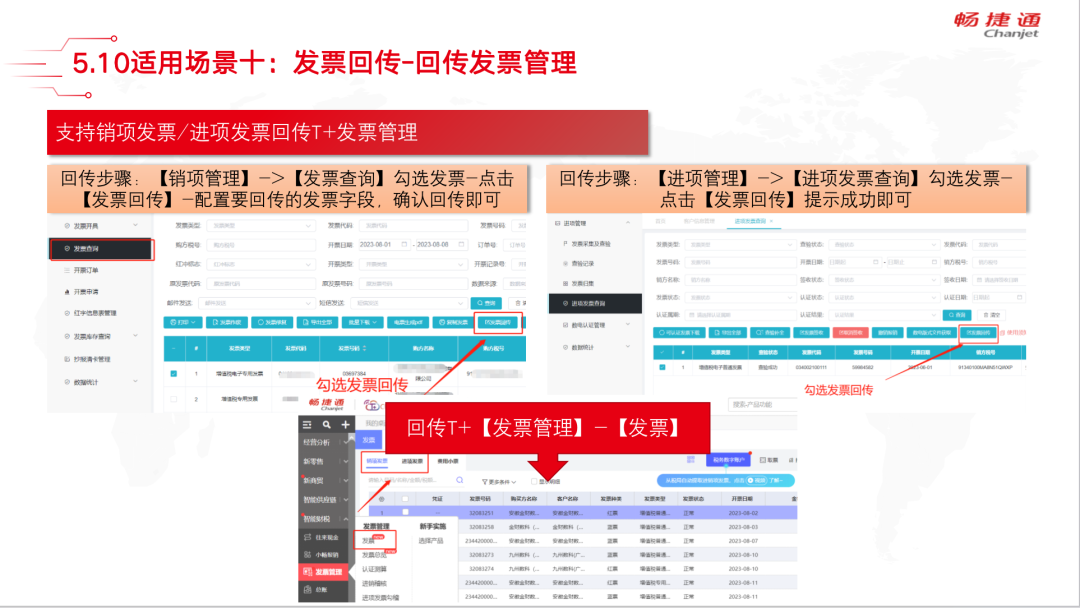1080x608 pixels.
Task: Switch to 进项发票 tab in T+
Action: (x=412, y=461)
